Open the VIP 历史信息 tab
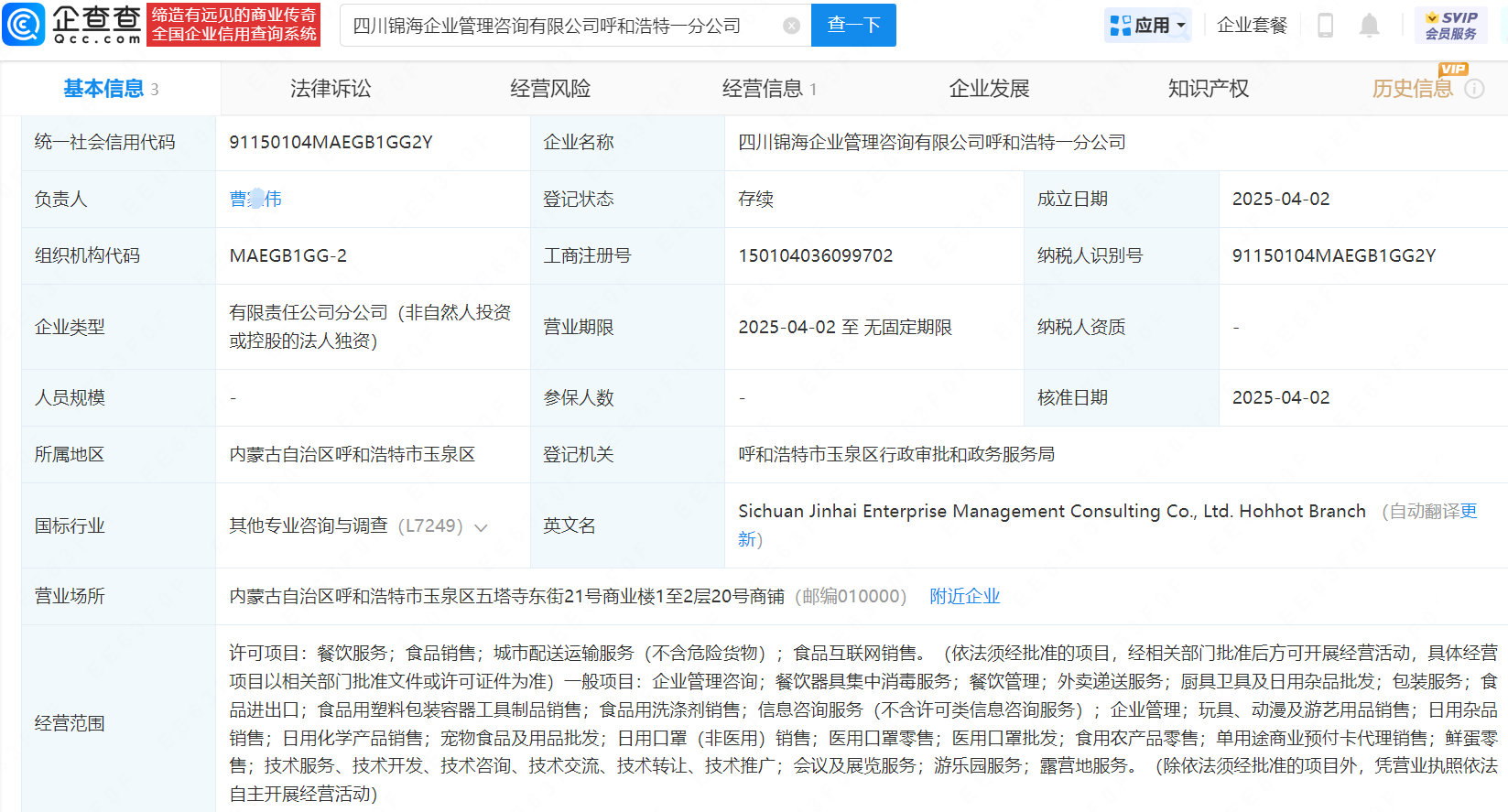 click(x=1412, y=89)
